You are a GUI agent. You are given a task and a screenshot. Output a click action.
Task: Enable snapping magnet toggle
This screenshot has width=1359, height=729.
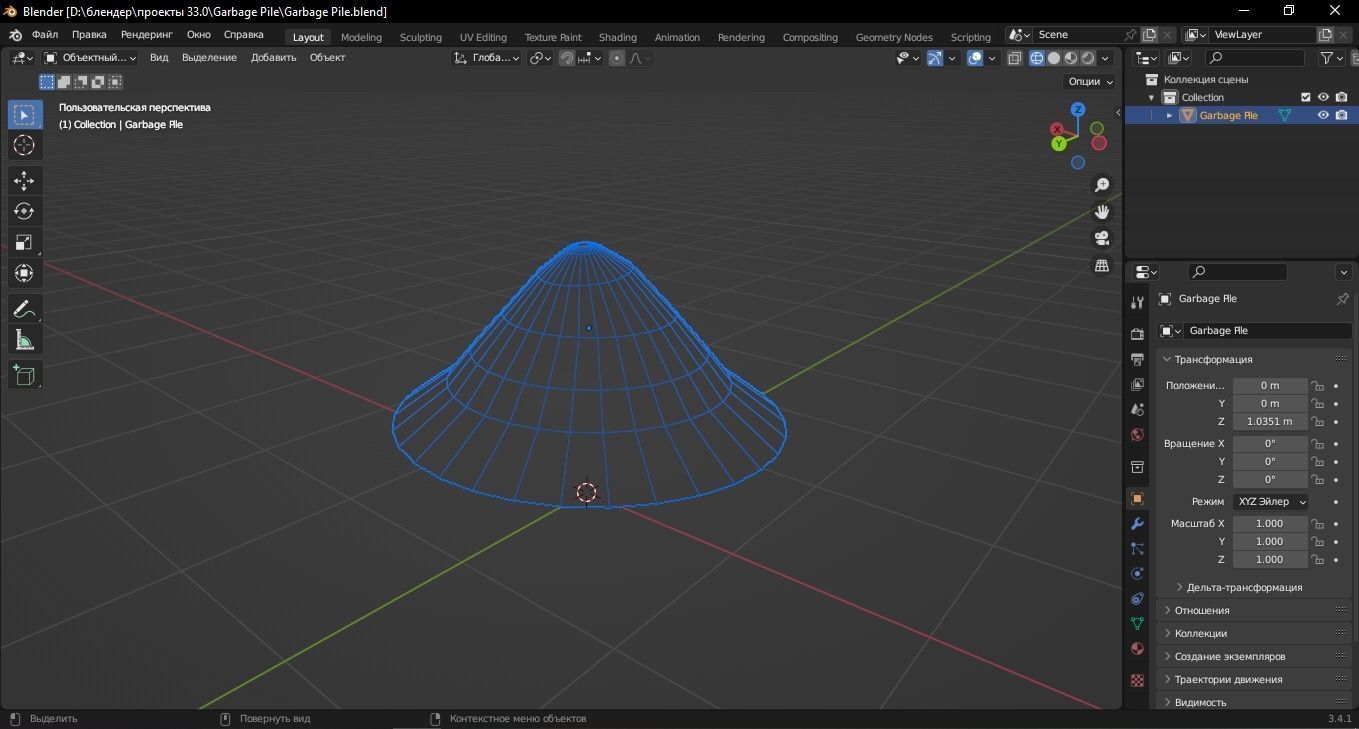tap(567, 58)
